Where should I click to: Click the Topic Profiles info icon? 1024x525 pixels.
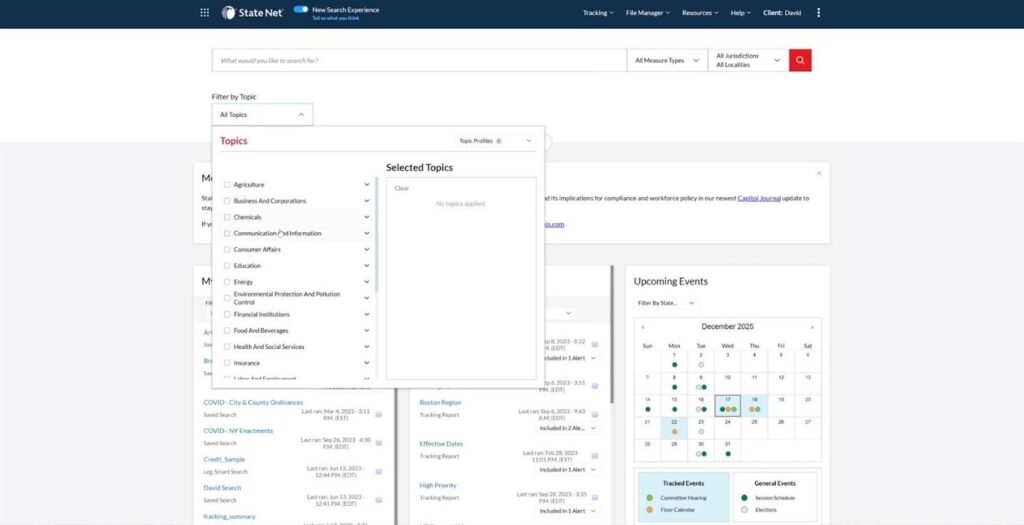pos(498,141)
